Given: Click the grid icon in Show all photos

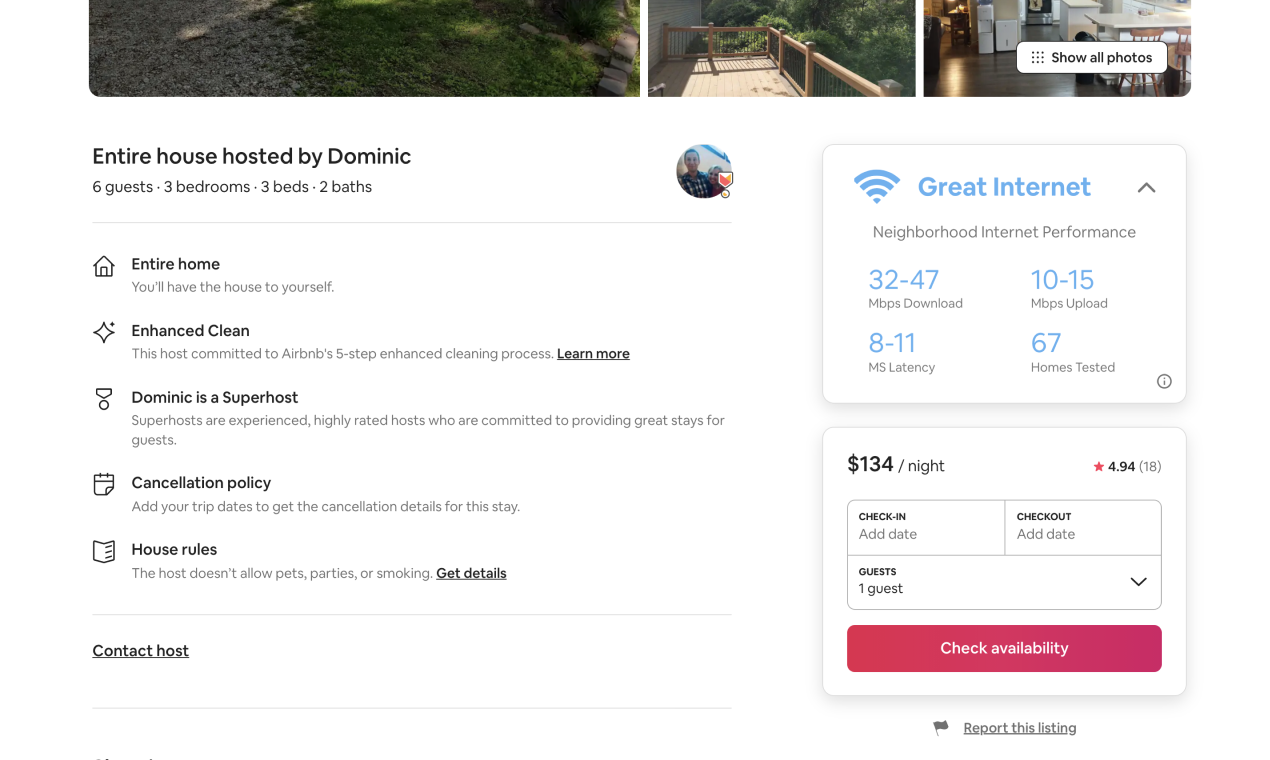Looking at the screenshot, I should point(1038,58).
